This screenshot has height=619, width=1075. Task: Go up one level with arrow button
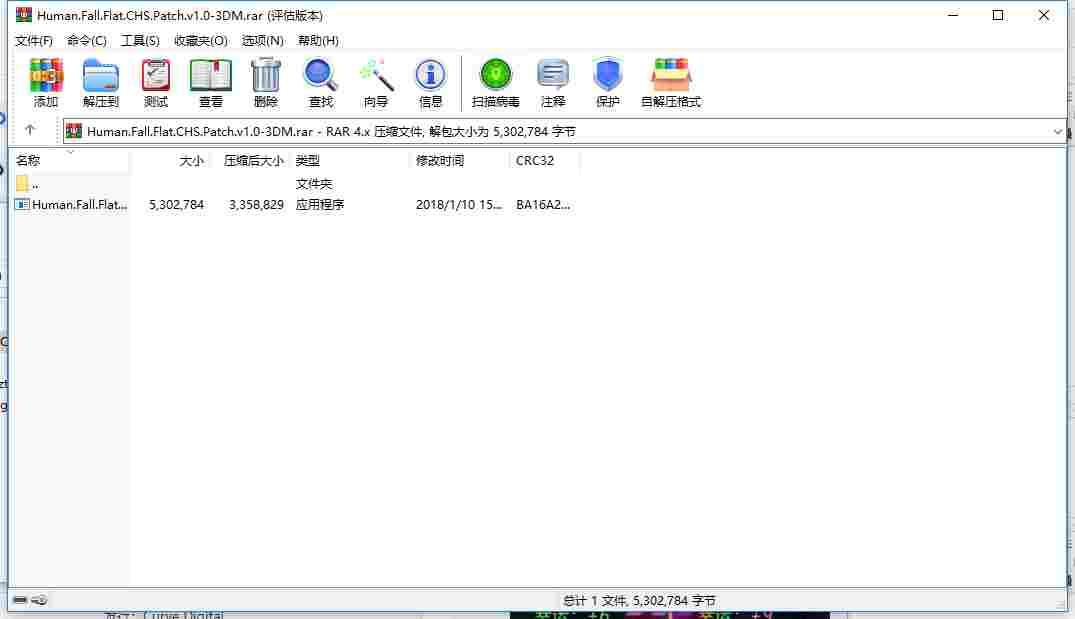point(29,130)
